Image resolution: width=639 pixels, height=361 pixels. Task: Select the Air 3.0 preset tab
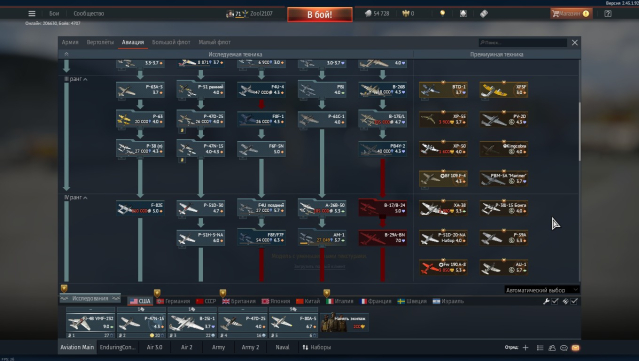click(154, 347)
